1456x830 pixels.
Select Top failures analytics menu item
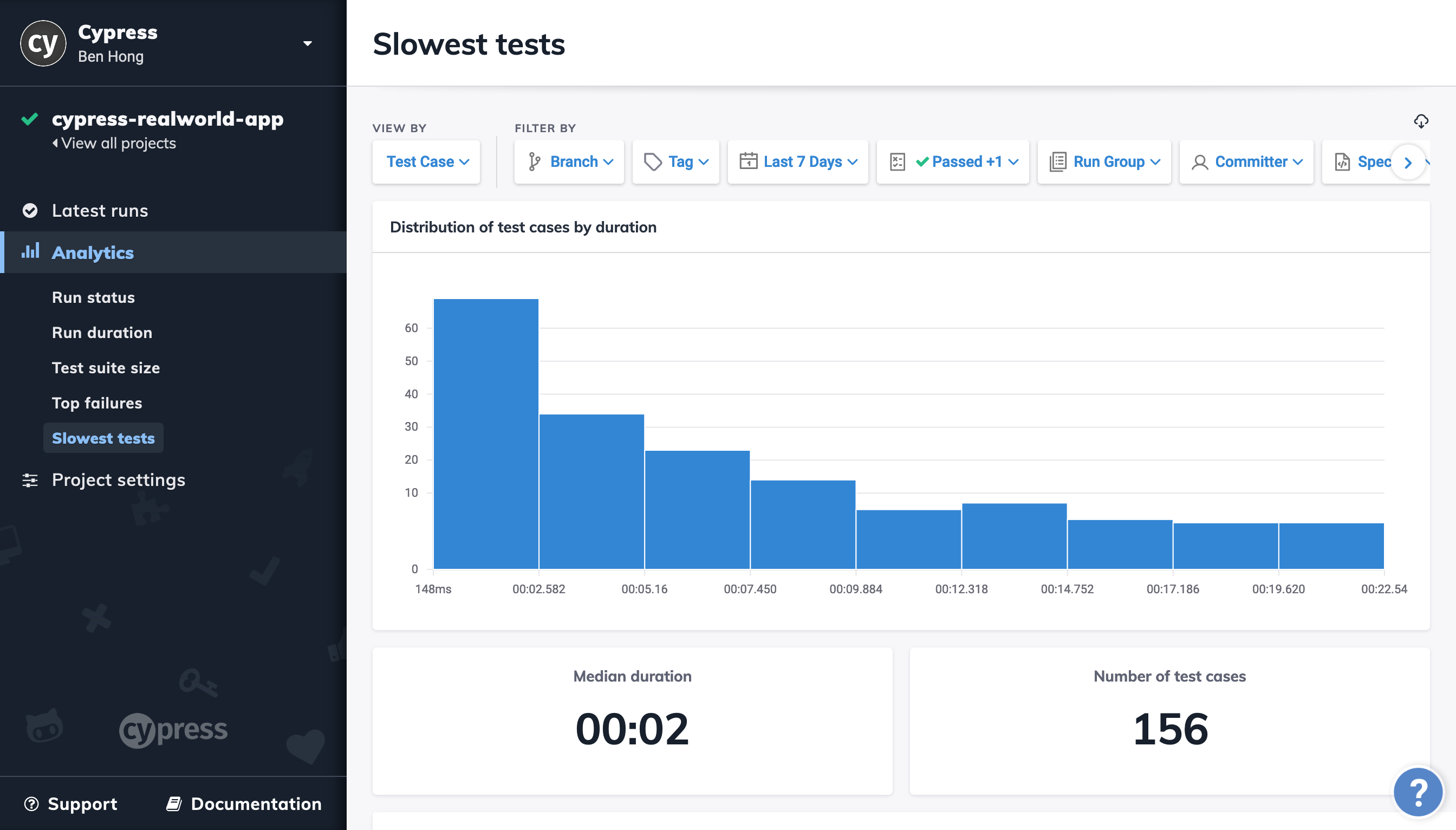click(x=97, y=402)
